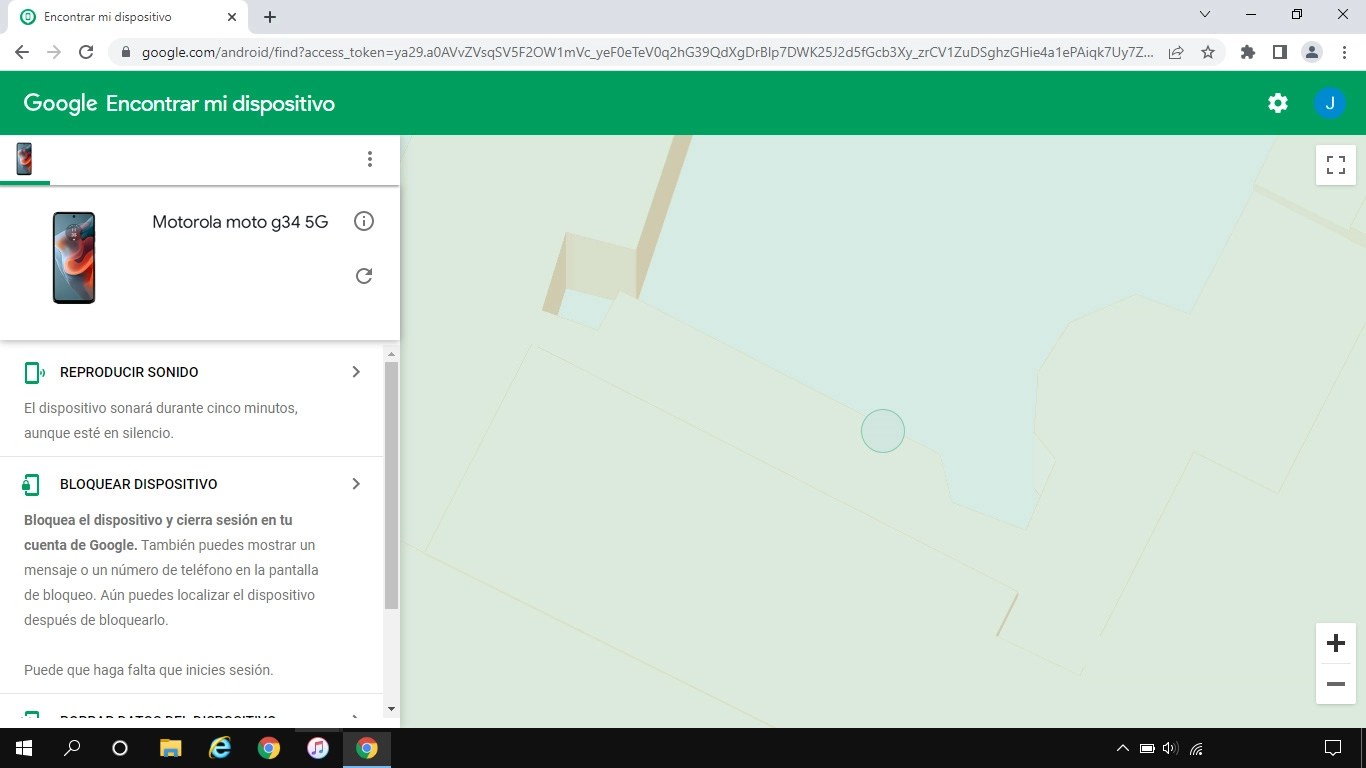Share this page icon in address bar
Viewport: 1366px width, 768px height.
(x=1176, y=52)
